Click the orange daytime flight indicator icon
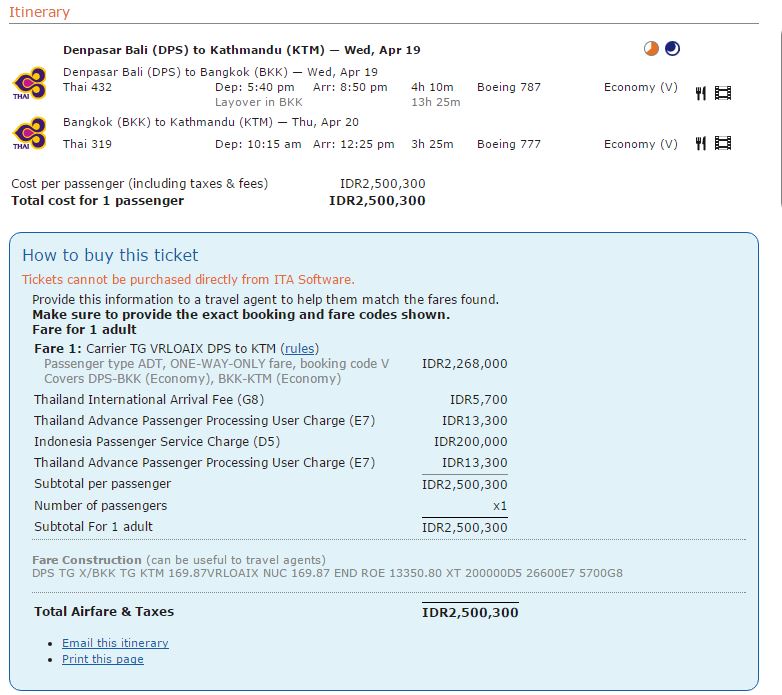The image size is (782, 695). [651, 49]
